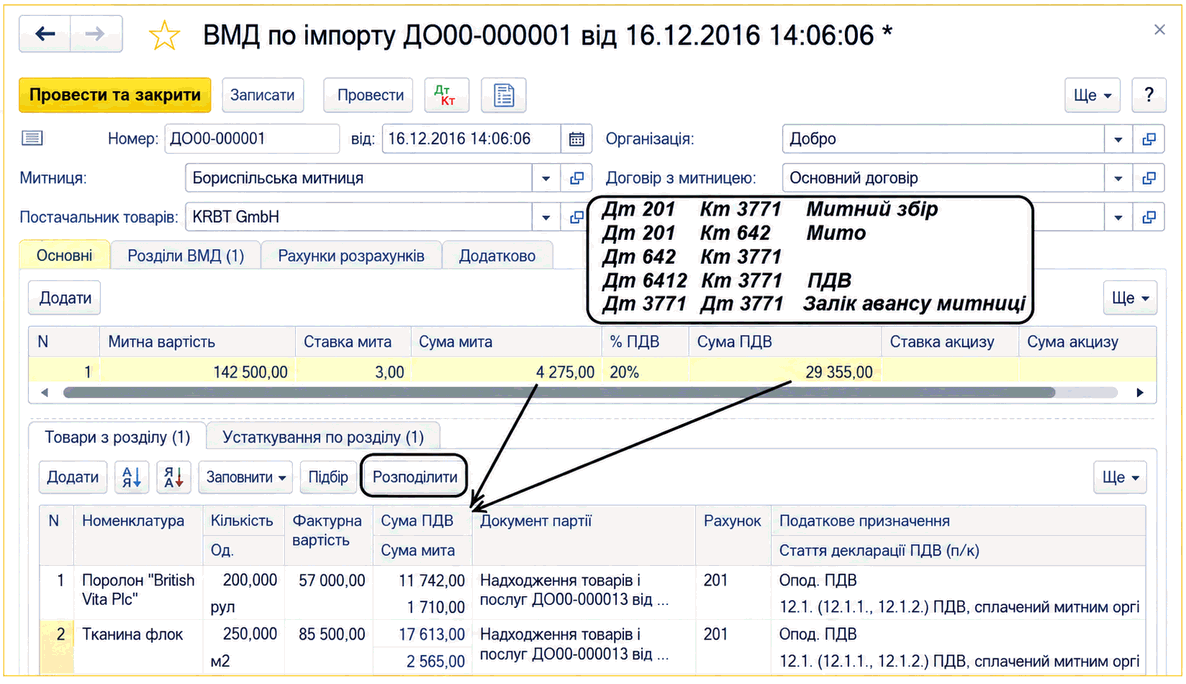1186x684 pixels.
Task: Click the Постачальник товарів field KRBT GmbH
Action: coord(359,218)
